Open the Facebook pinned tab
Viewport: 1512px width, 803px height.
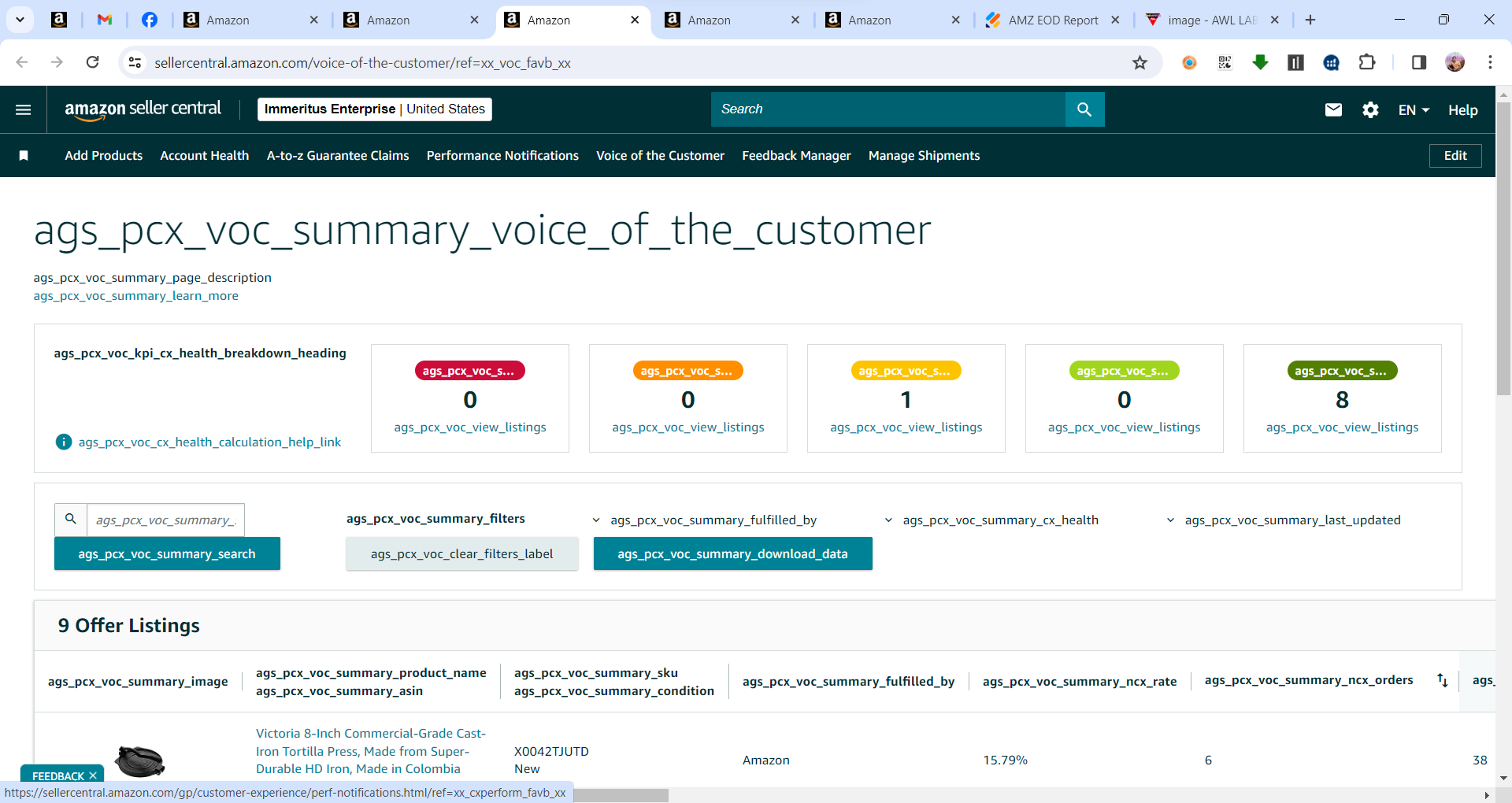150,20
